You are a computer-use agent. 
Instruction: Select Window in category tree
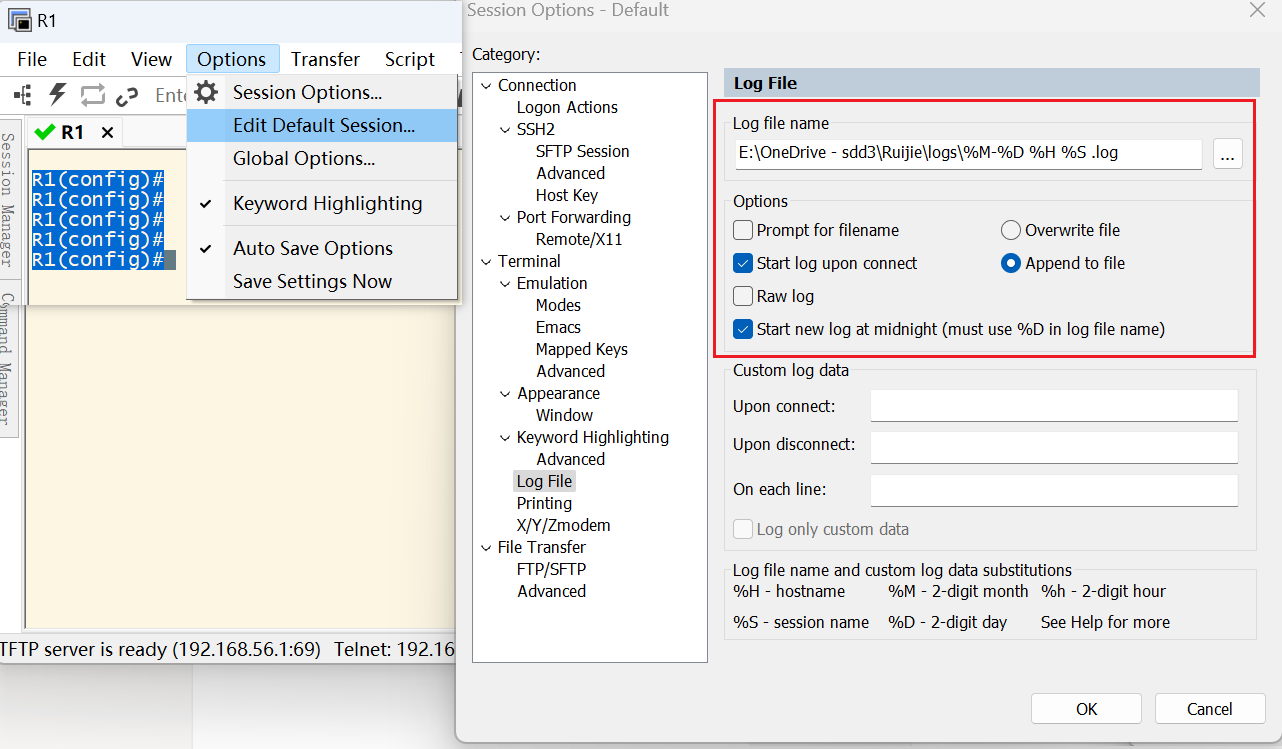564,415
